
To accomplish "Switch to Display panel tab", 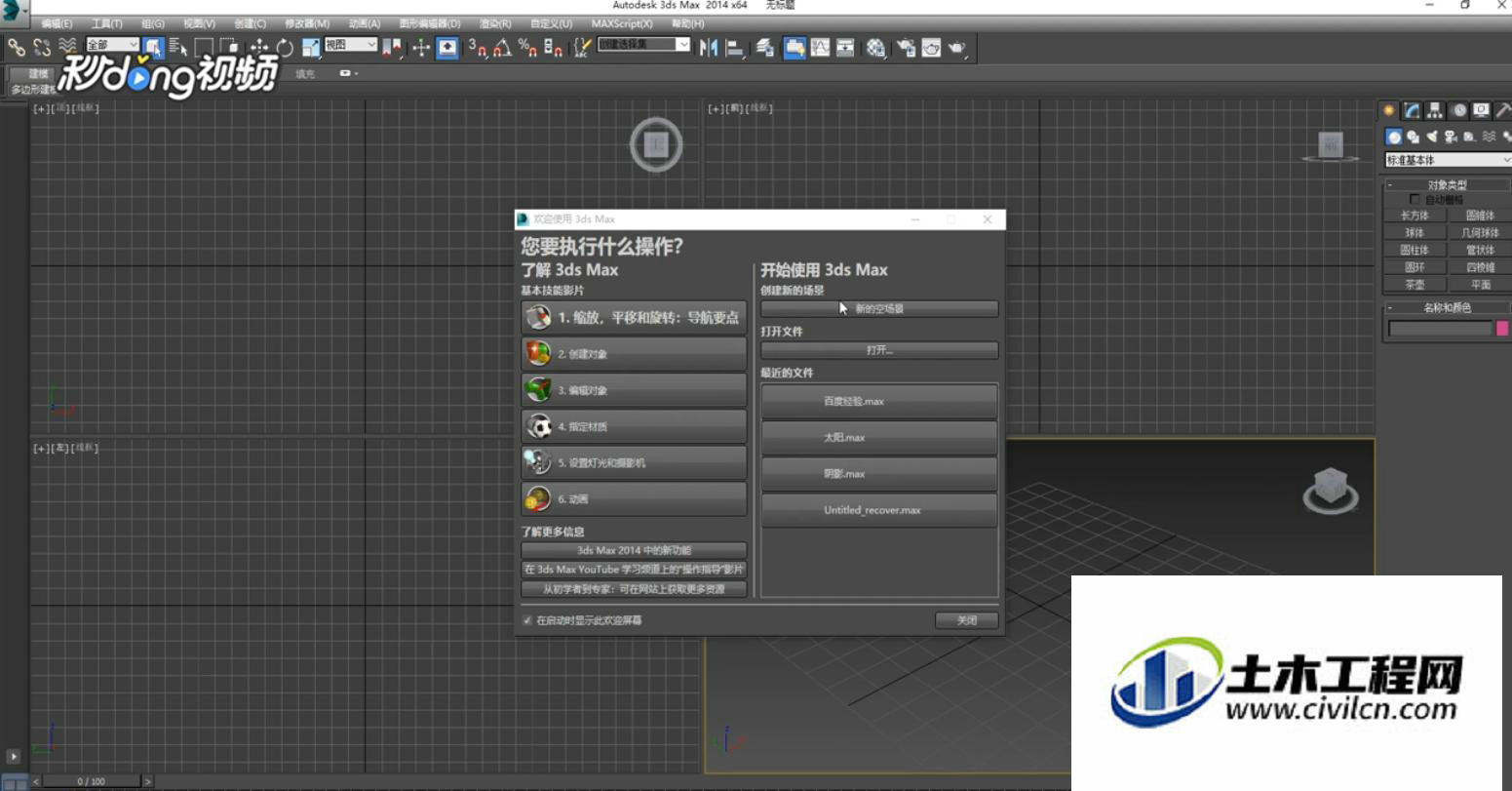I will 1481,110.
